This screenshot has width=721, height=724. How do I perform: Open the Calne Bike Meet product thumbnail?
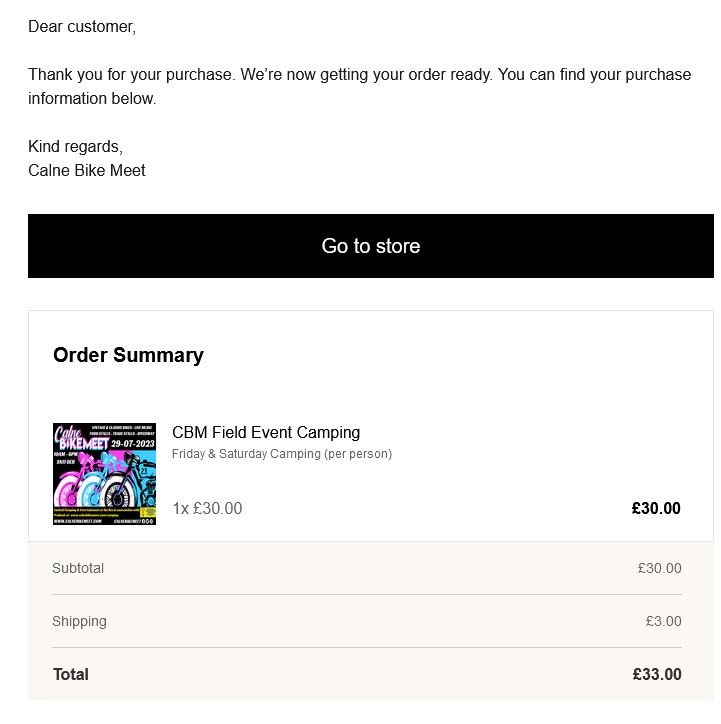tap(104, 474)
